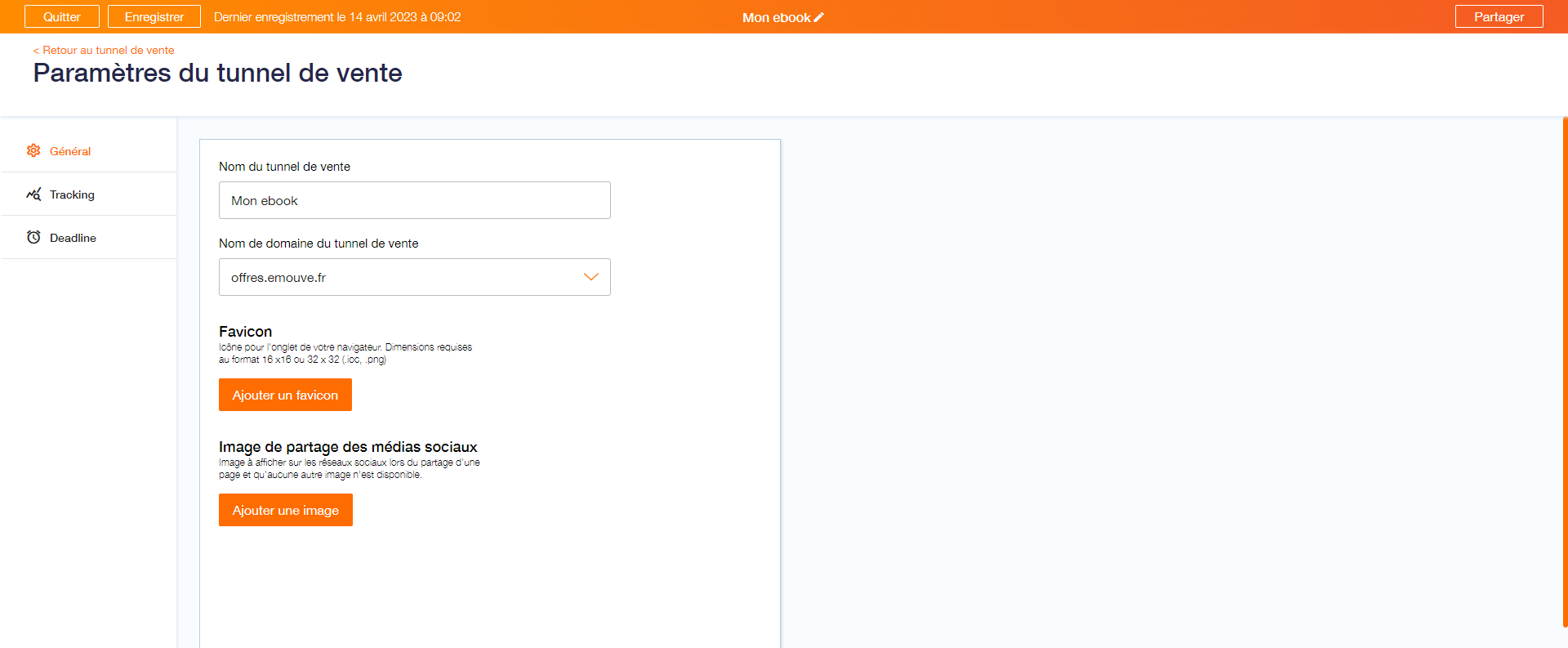Click the Image de partage des médias sociaux heading
Viewport: 1568px width, 648px height.
pyautogui.click(x=348, y=447)
